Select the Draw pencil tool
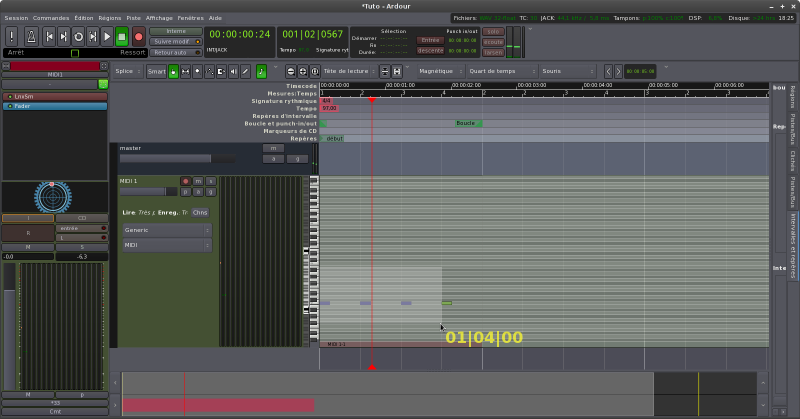The image size is (800, 419). tap(245, 71)
